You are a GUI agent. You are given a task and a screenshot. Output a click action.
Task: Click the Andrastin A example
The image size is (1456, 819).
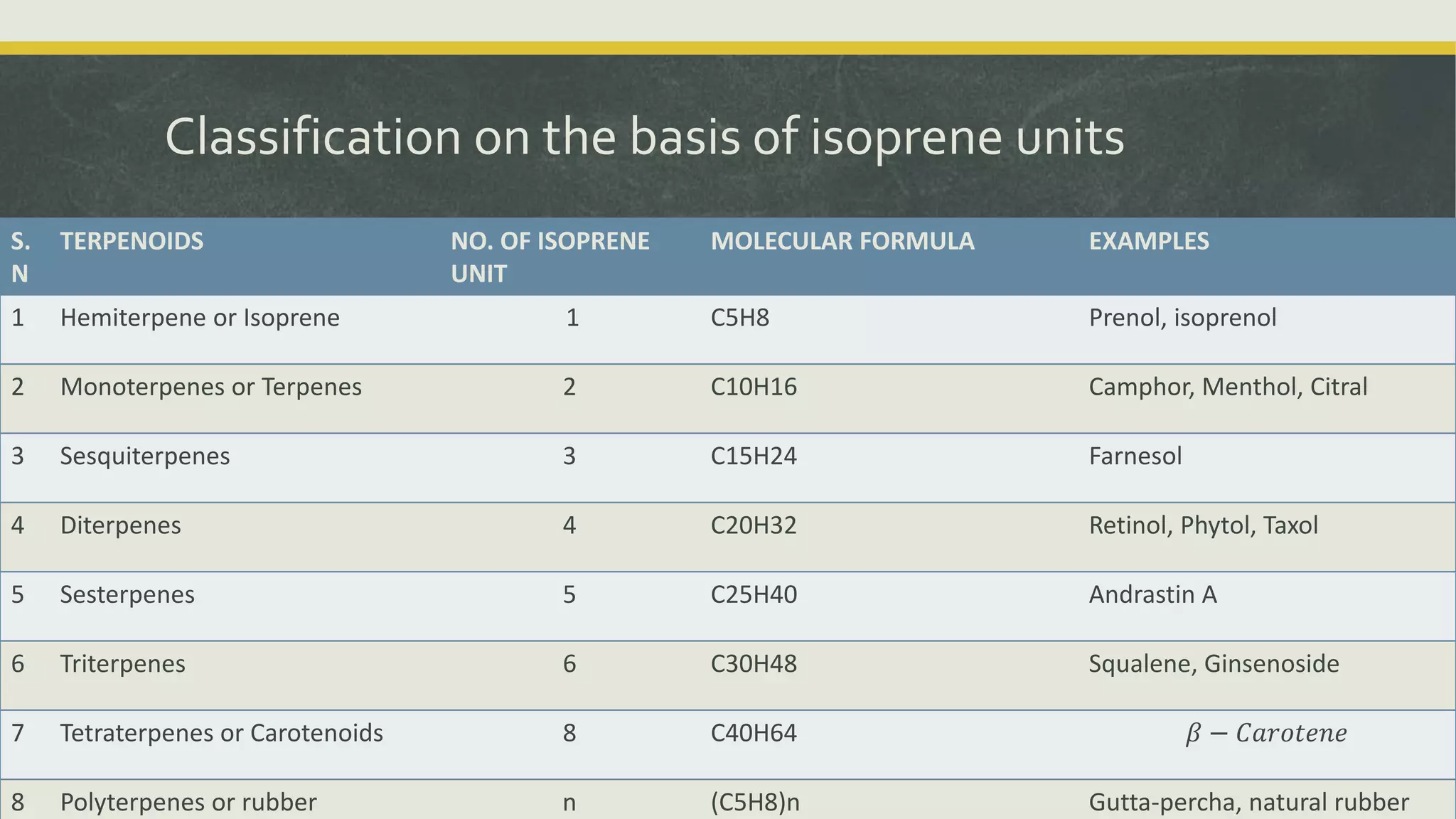[1152, 594]
